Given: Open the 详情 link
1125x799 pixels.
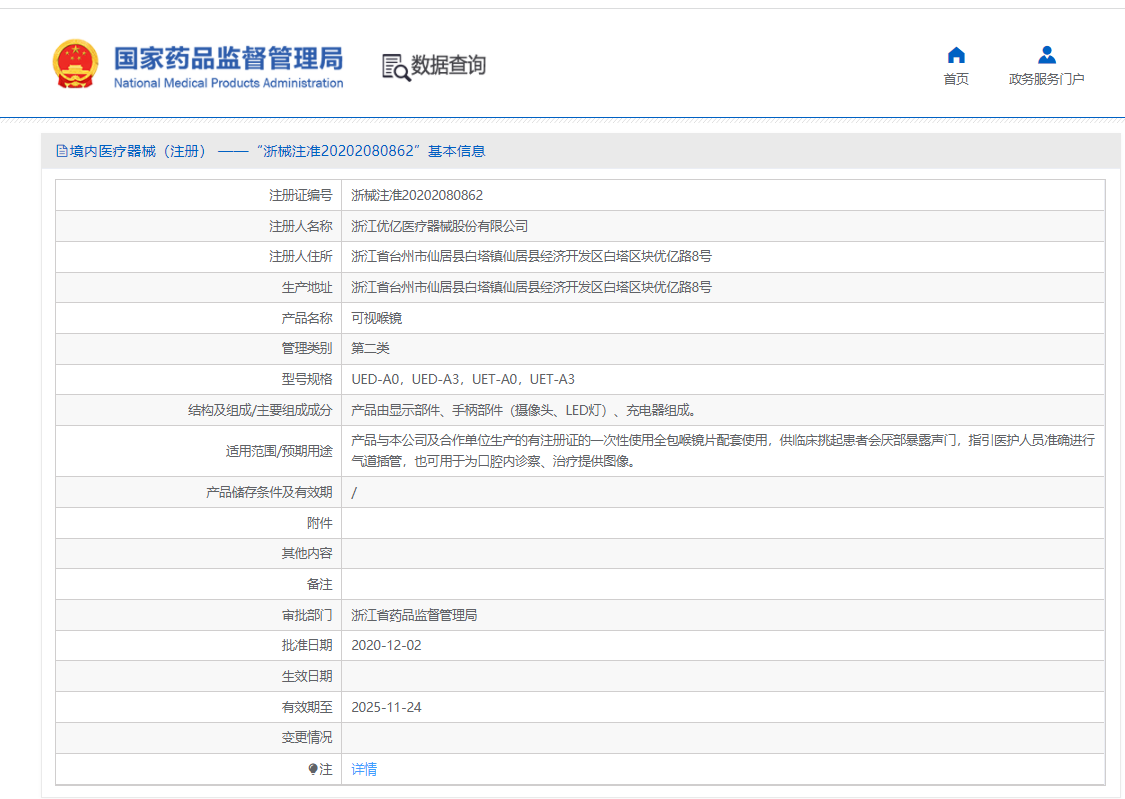Looking at the screenshot, I should (x=364, y=769).
